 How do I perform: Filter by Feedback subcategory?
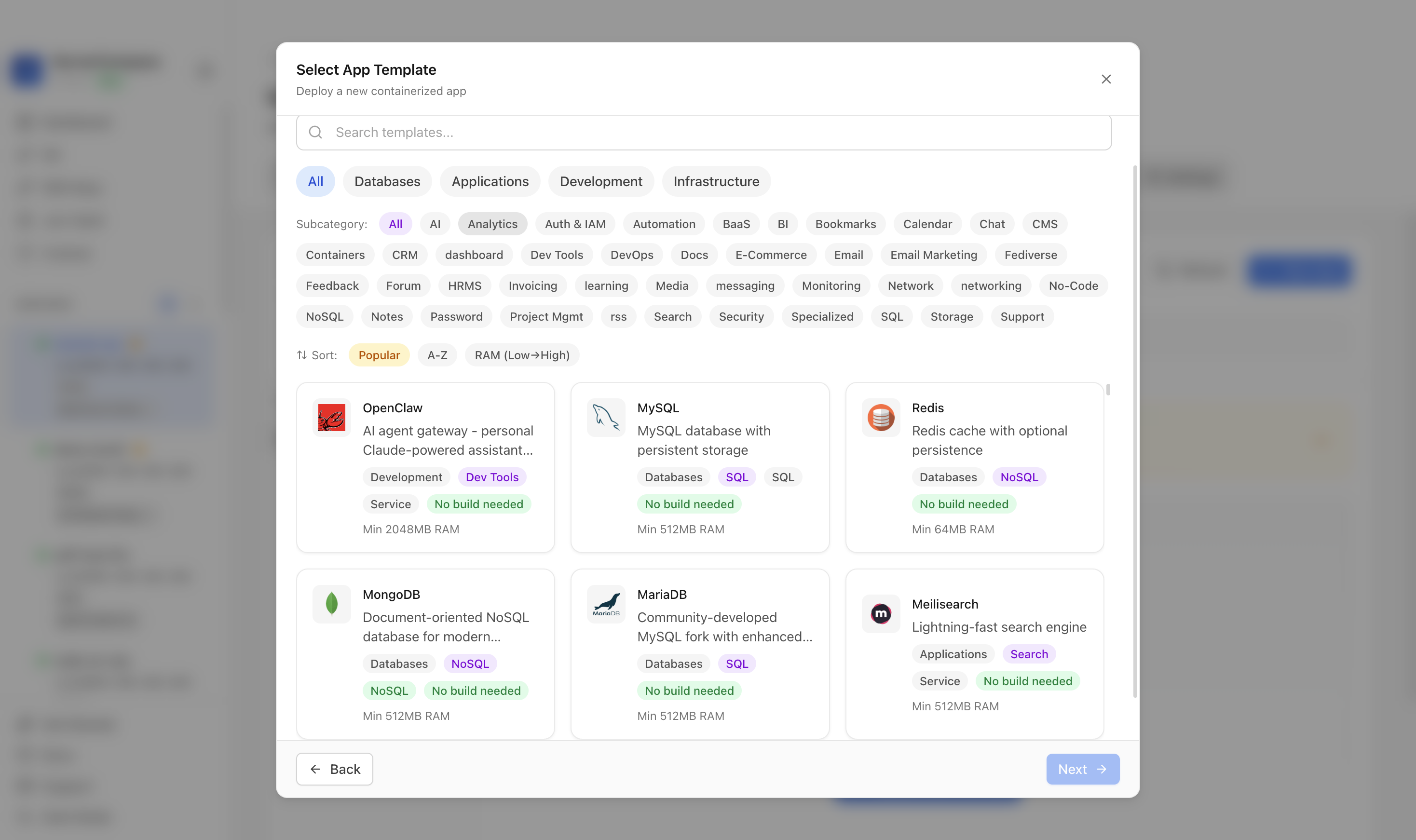pyautogui.click(x=332, y=286)
